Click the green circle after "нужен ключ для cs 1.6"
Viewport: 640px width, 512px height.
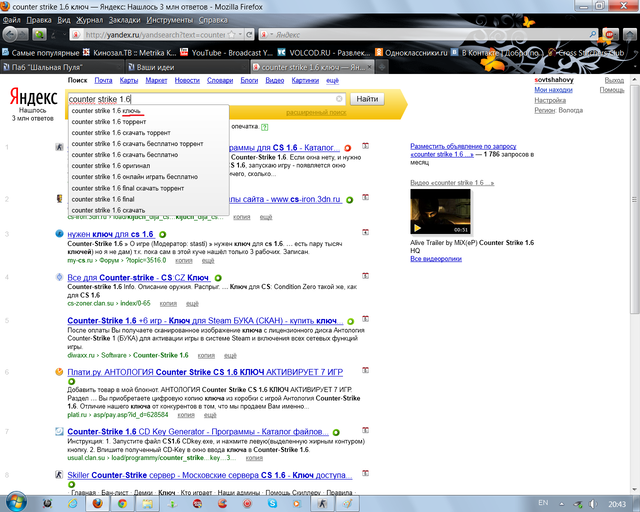point(162,235)
